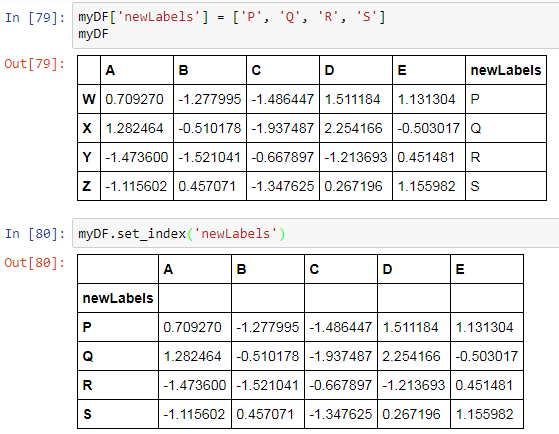Click value -0.503017 in row X
This screenshot has width=559, height=434.
[x=429, y=128]
